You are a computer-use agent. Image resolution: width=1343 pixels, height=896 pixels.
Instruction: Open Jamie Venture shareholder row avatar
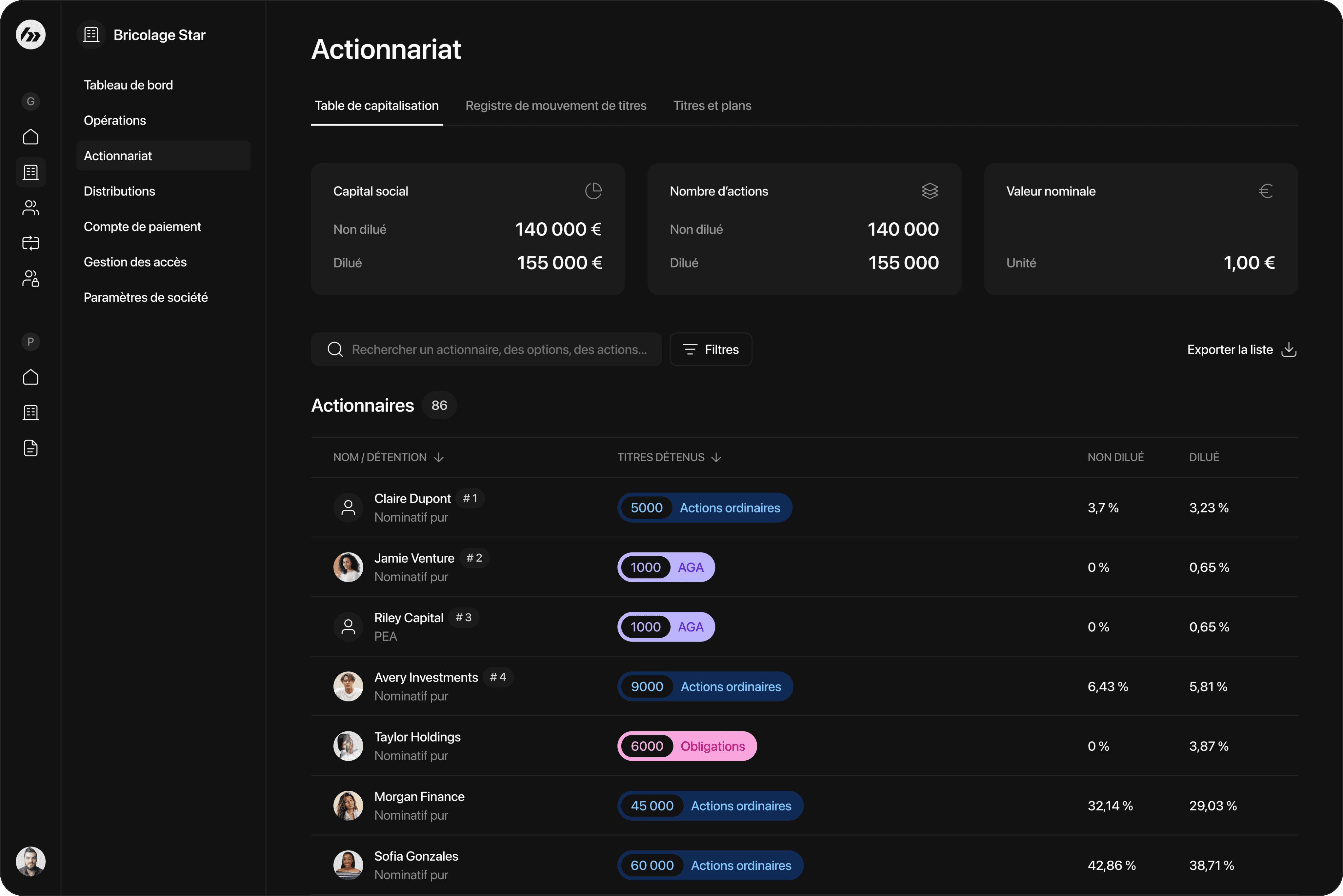click(348, 567)
